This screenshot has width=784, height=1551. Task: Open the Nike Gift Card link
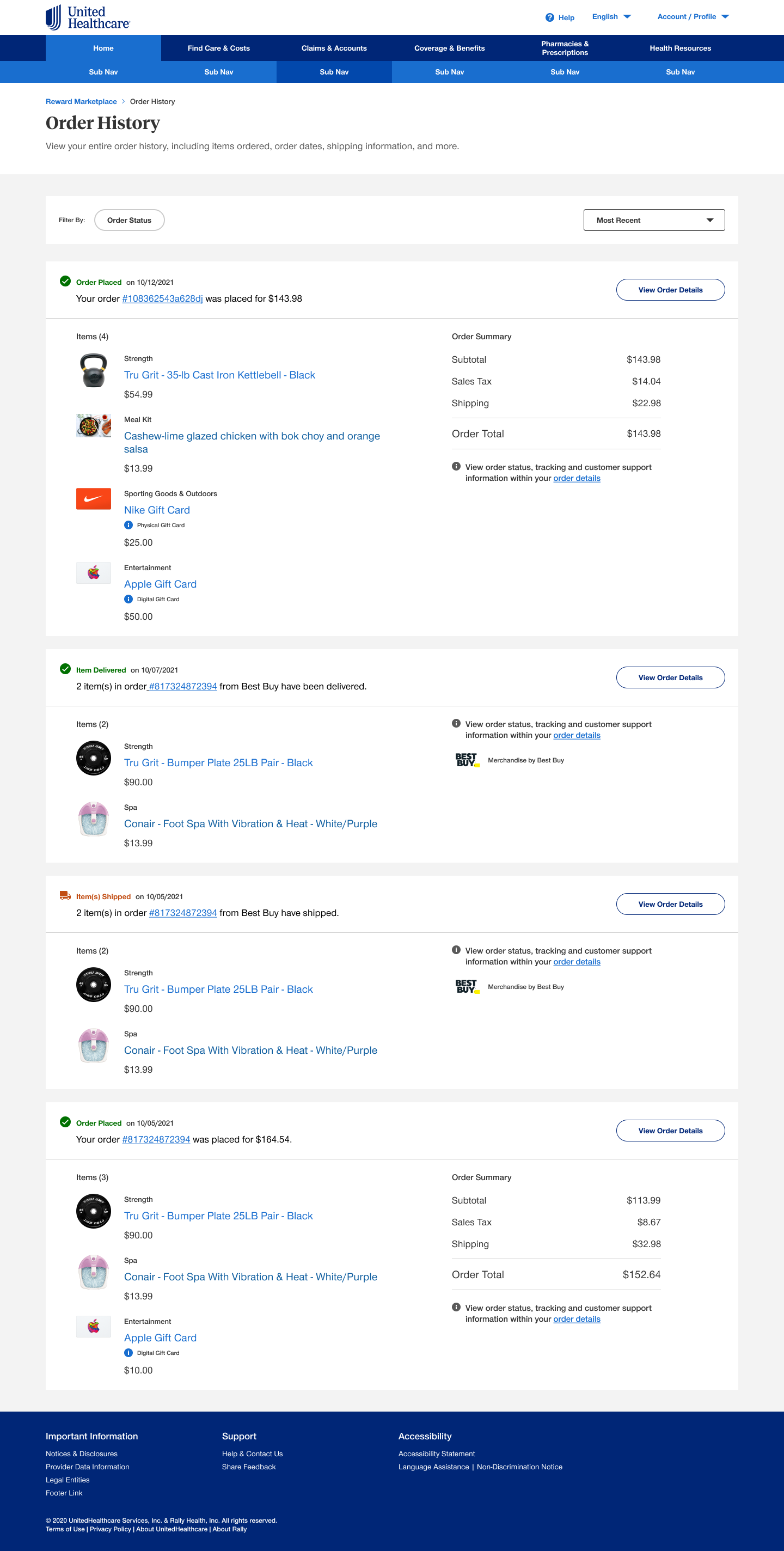(157, 510)
